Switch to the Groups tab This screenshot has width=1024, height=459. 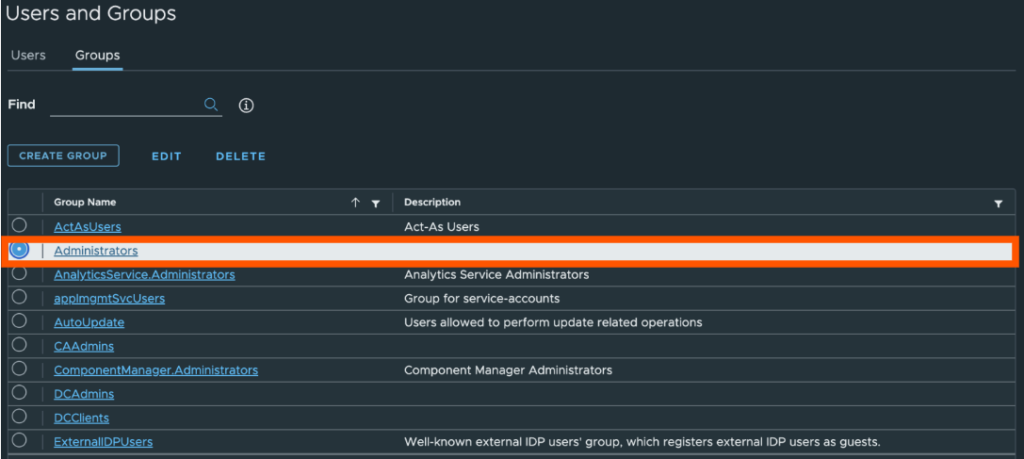(97, 55)
